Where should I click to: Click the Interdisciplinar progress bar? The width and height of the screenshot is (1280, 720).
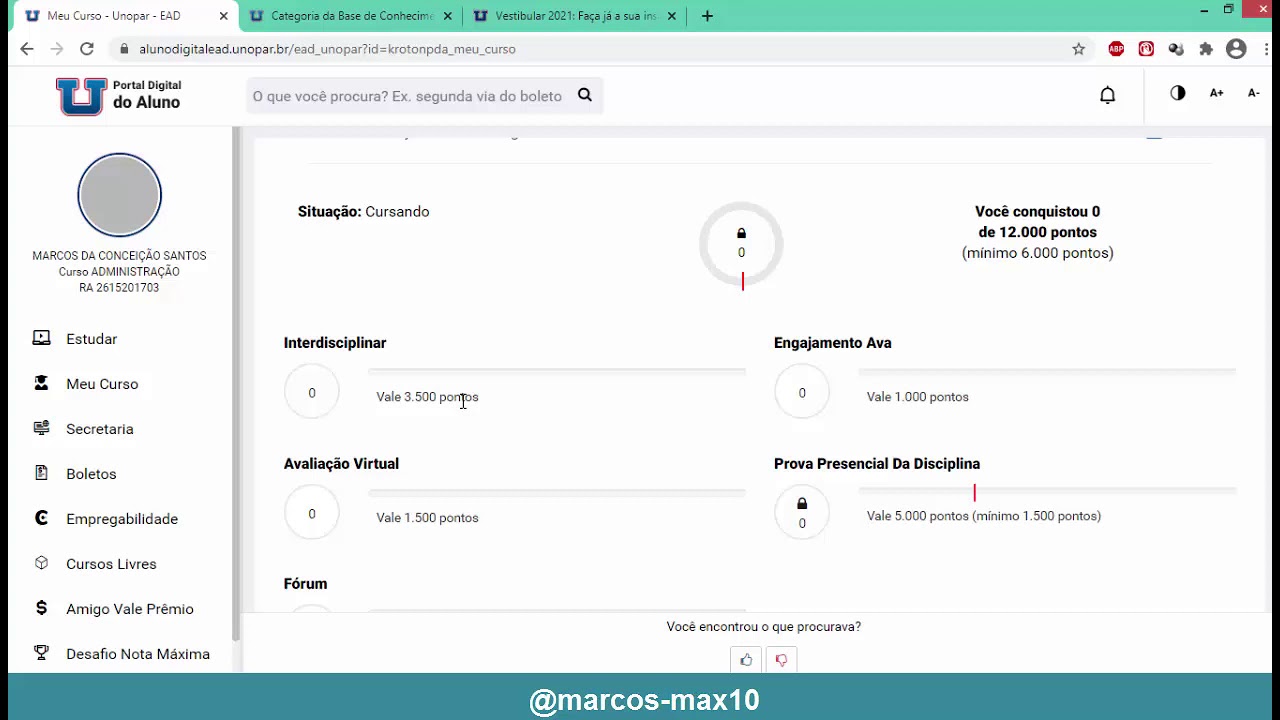coord(557,371)
